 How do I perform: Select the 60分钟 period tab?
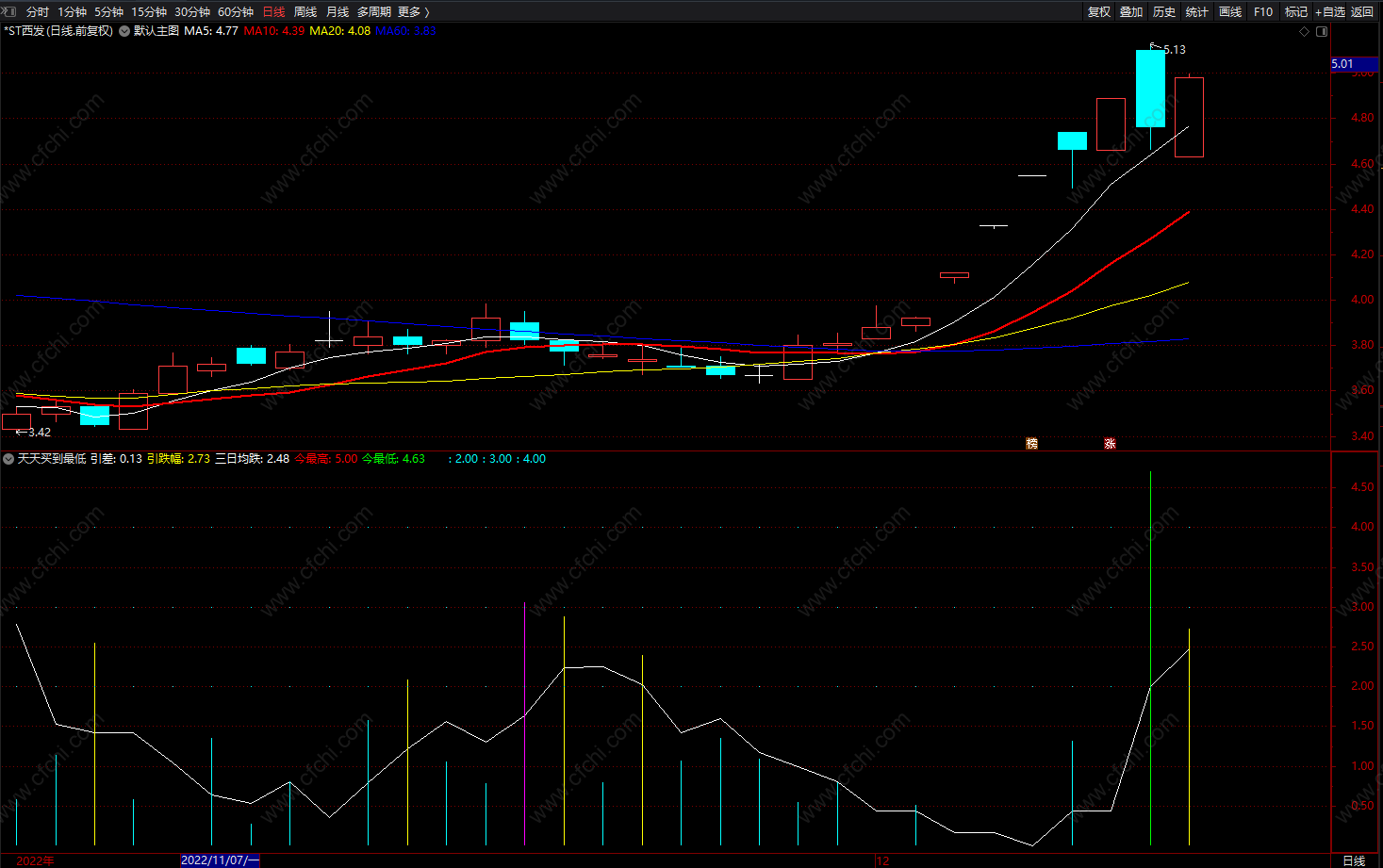pos(236,12)
